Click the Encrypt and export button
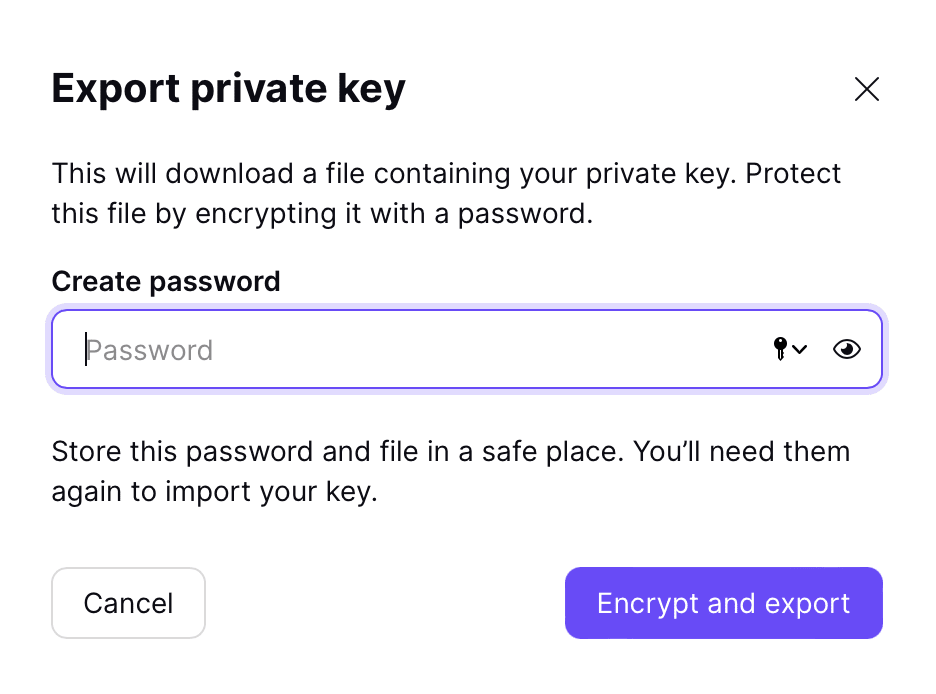The image size is (936, 694). pyautogui.click(x=723, y=603)
